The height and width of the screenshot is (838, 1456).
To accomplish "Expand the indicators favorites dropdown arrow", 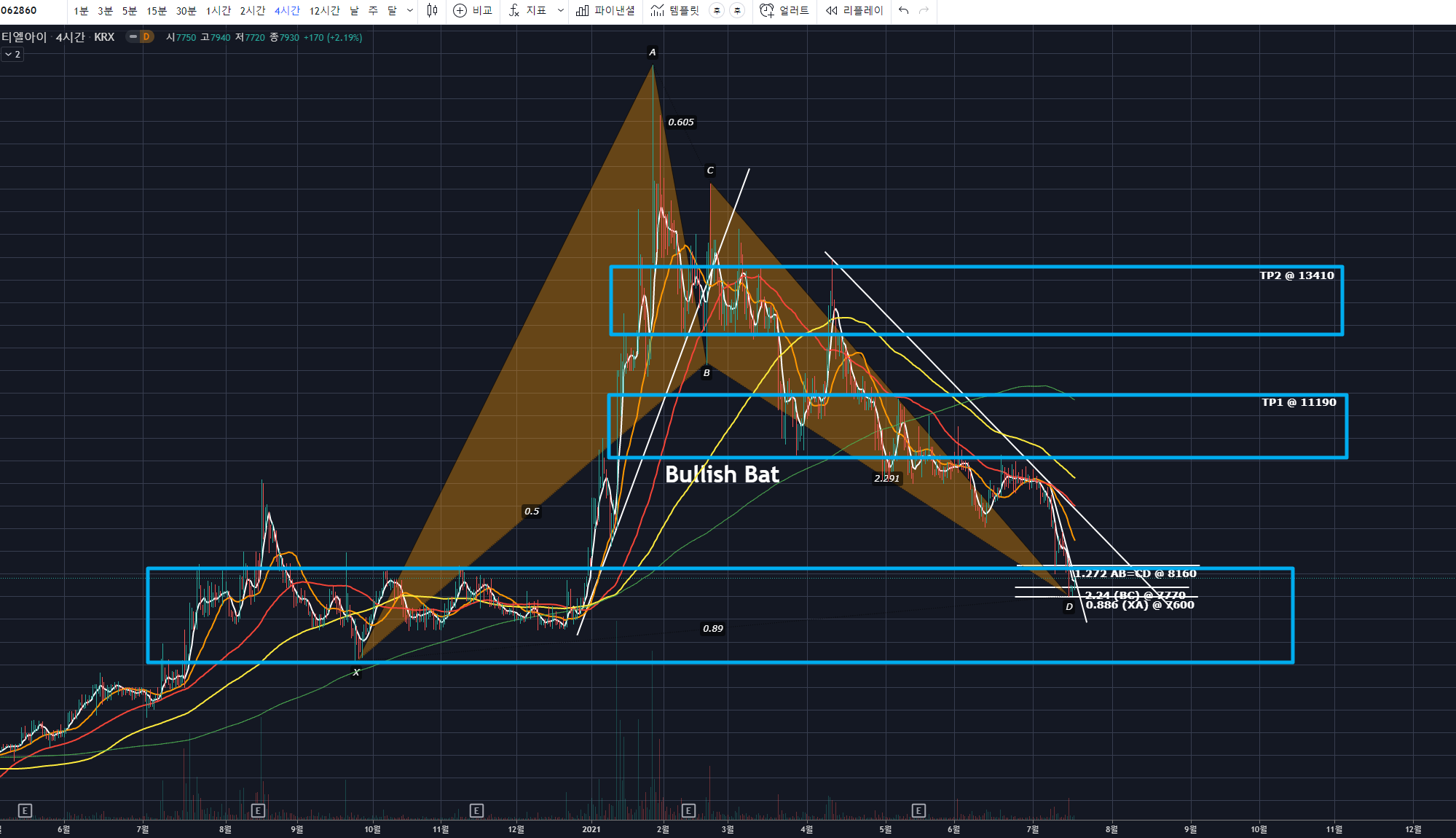I will [560, 10].
